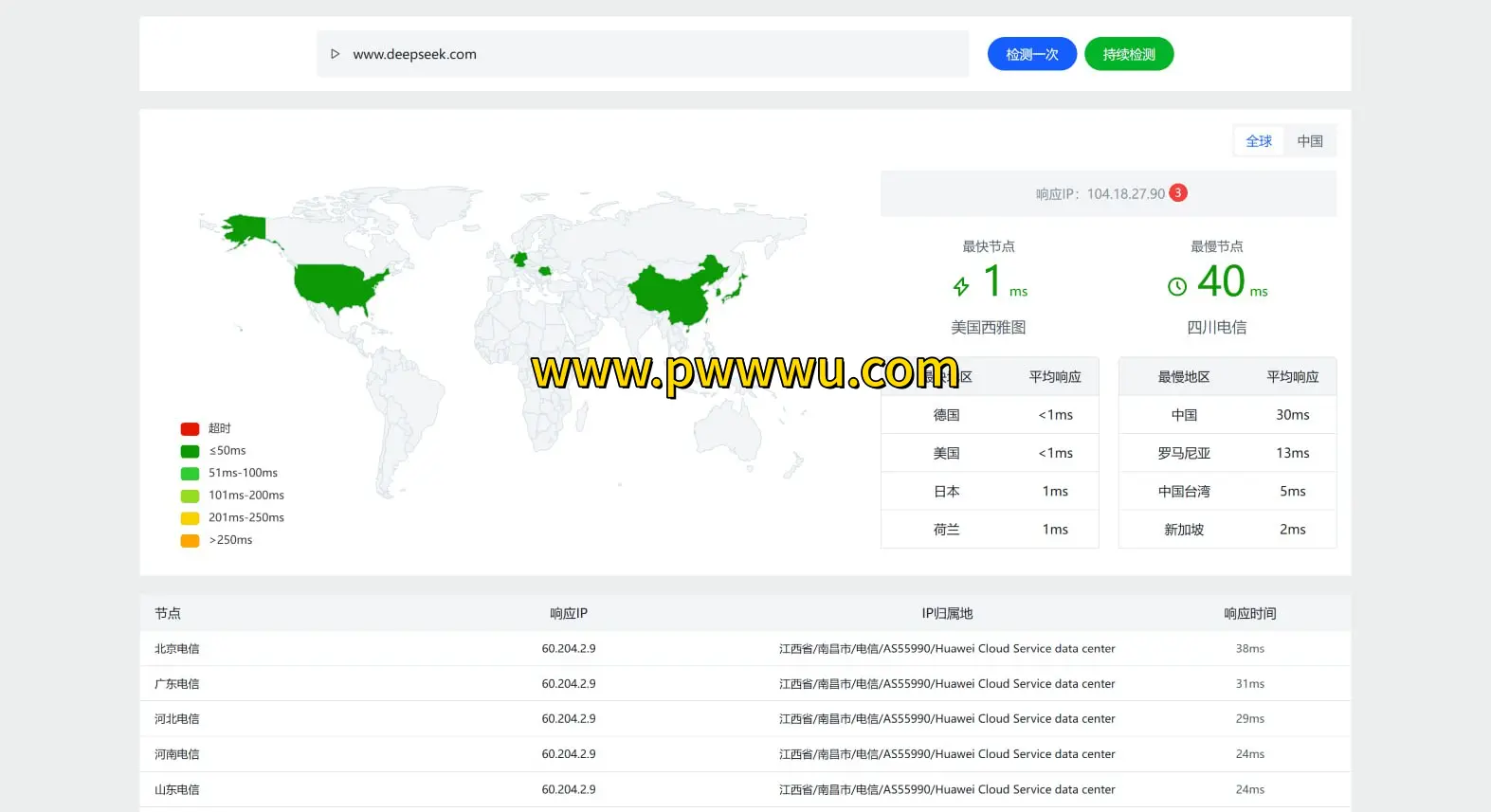Screen dimensions: 1491x812
Task: Click the 北京电信 node row
Action: pyautogui.click(x=745, y=649)
